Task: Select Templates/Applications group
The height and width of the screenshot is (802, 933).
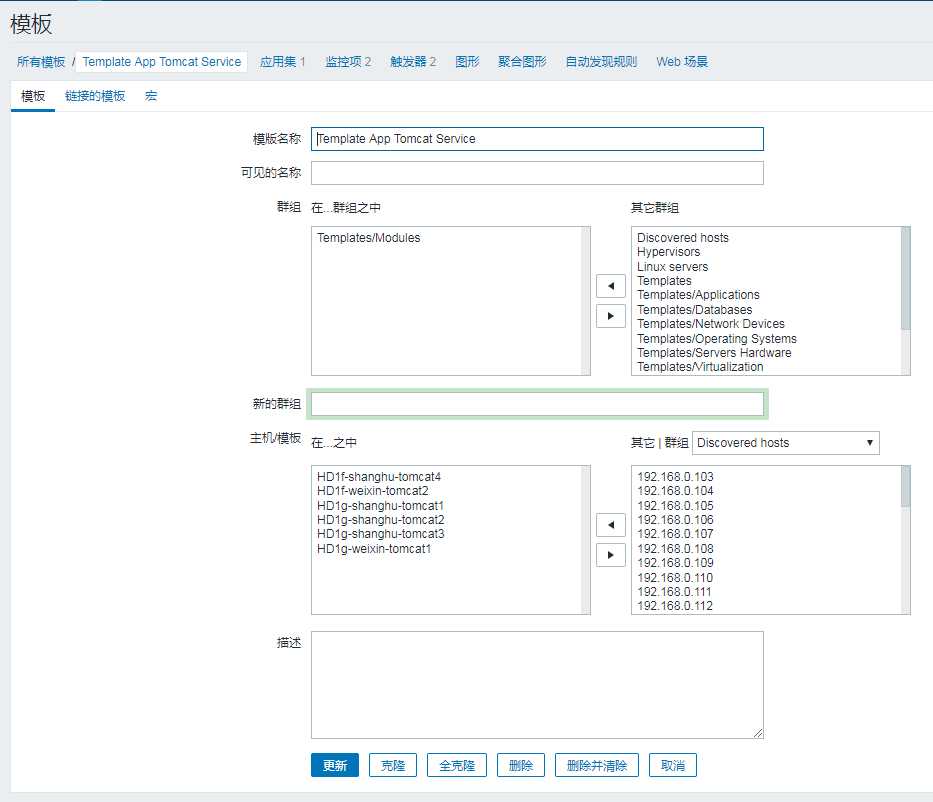Action: (x=698, y=295)
